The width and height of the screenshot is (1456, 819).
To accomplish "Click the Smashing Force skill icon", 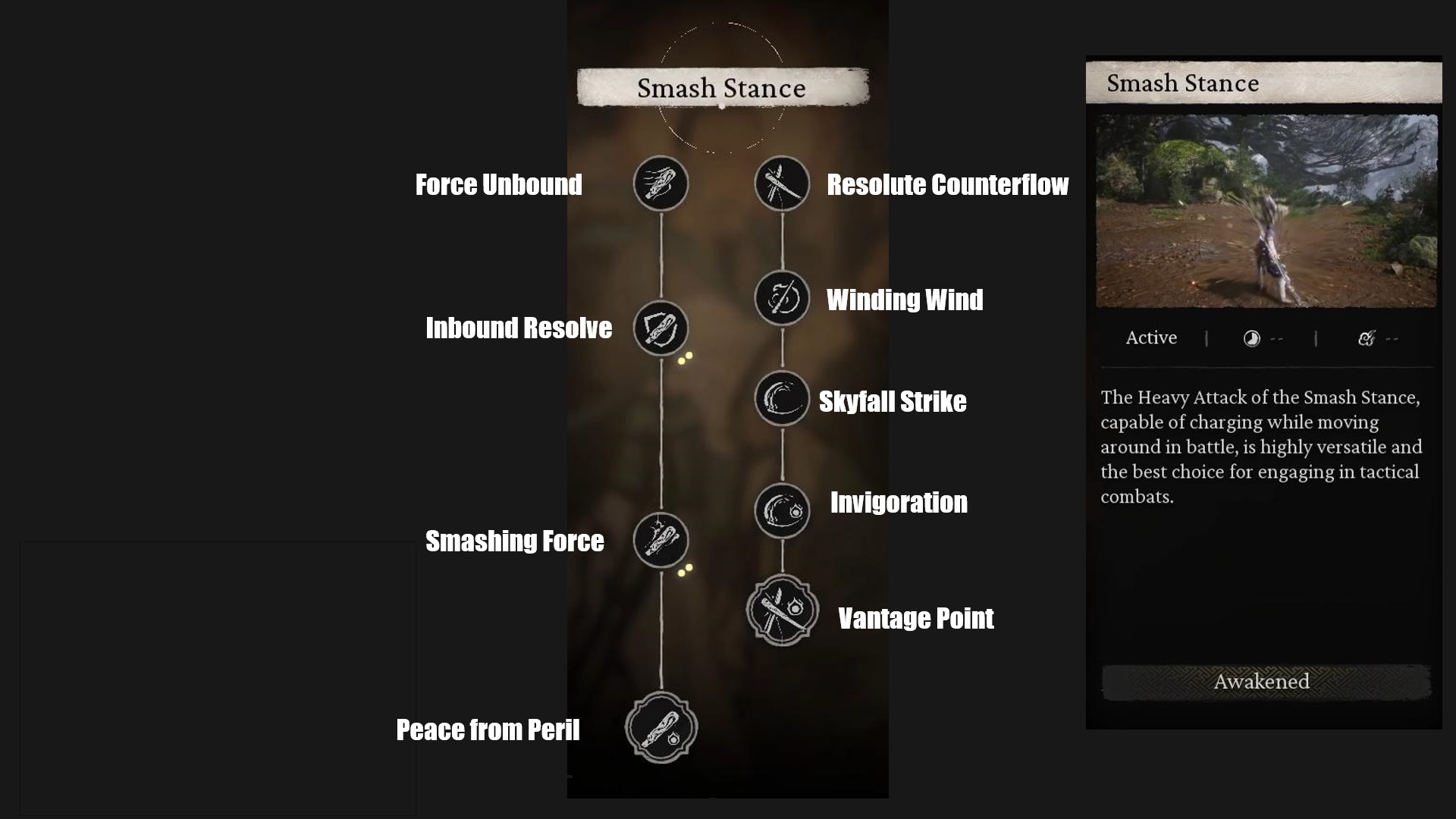I will pos(659,539).
